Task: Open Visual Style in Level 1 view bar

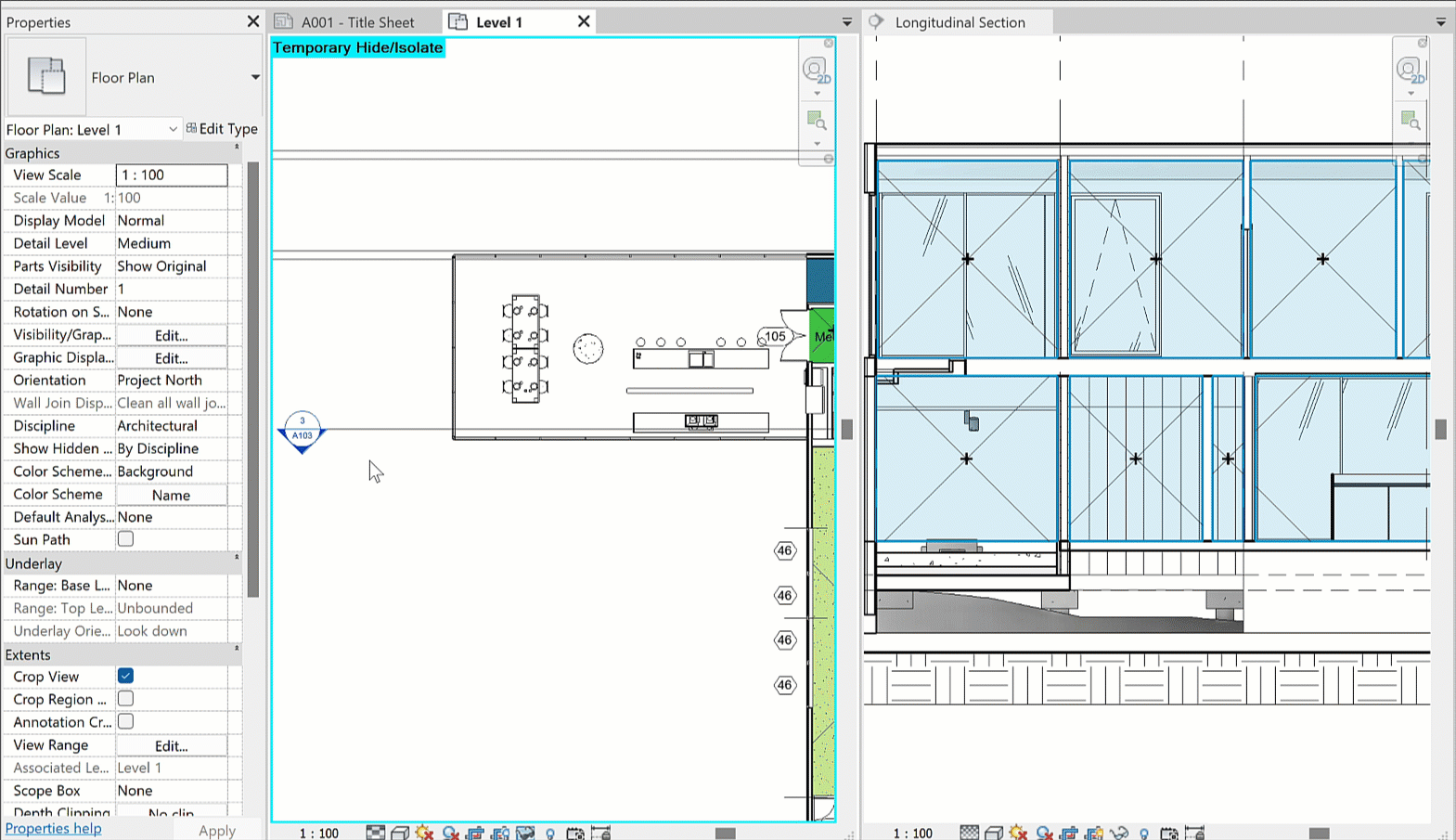Action: 400,833
